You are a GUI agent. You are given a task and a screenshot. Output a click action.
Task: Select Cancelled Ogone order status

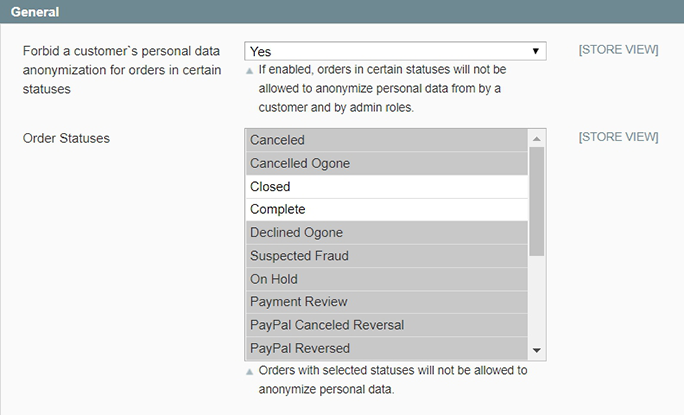coord(386,163)
